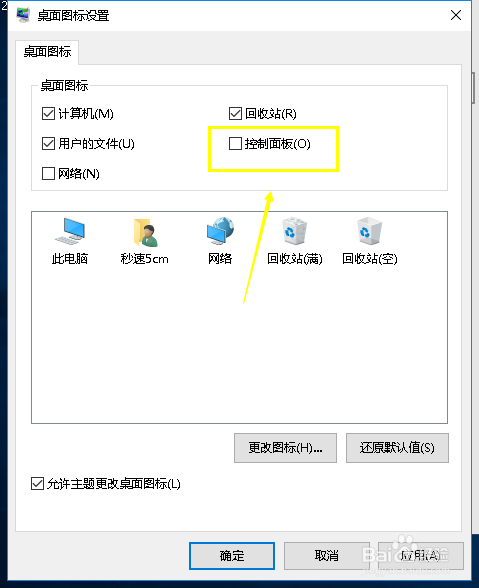Screen dimensions: 479x588
Task: Click the 更改图标(H)... button
Action: click(285, 448)
